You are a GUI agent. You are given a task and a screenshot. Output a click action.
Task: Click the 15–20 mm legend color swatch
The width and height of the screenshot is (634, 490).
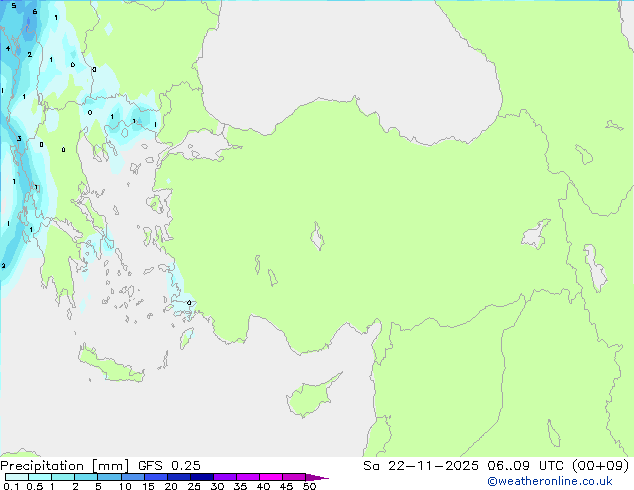coord(155,477)
